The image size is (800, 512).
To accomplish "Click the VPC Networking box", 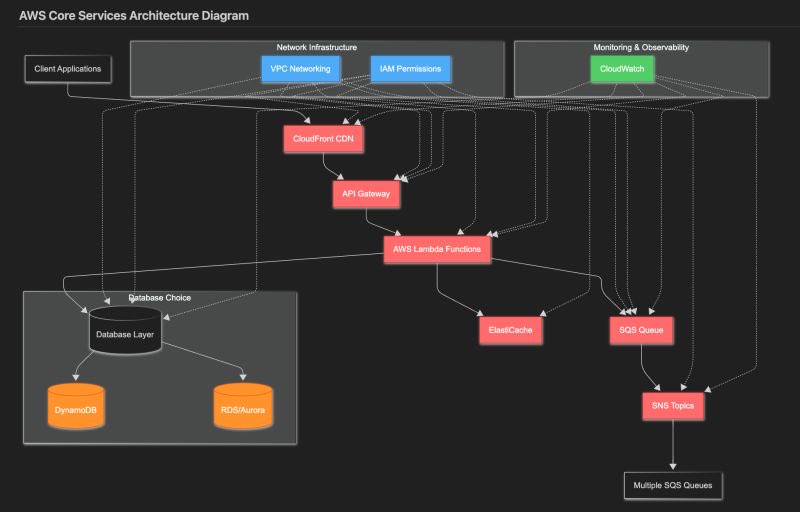I will click(x=301, y=69).
